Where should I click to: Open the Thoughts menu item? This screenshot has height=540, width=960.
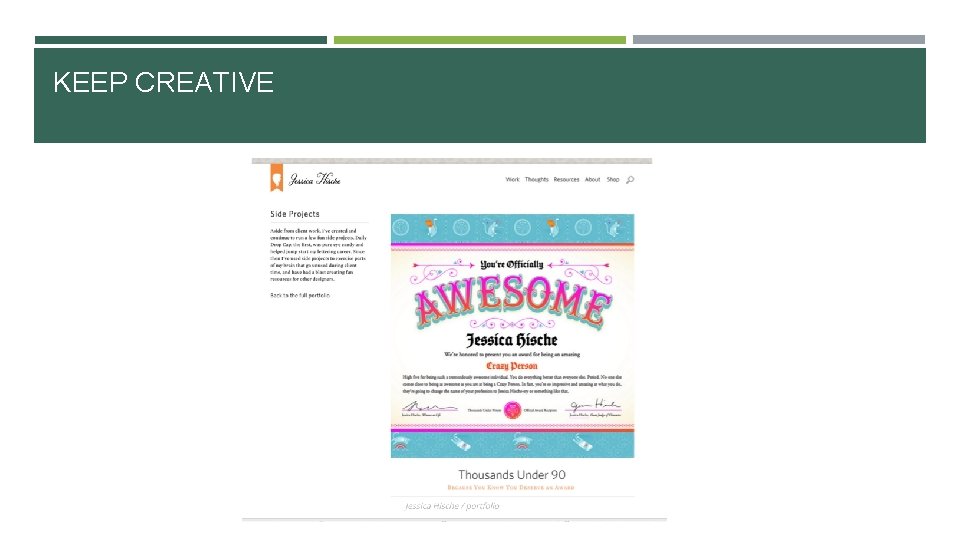536,180
